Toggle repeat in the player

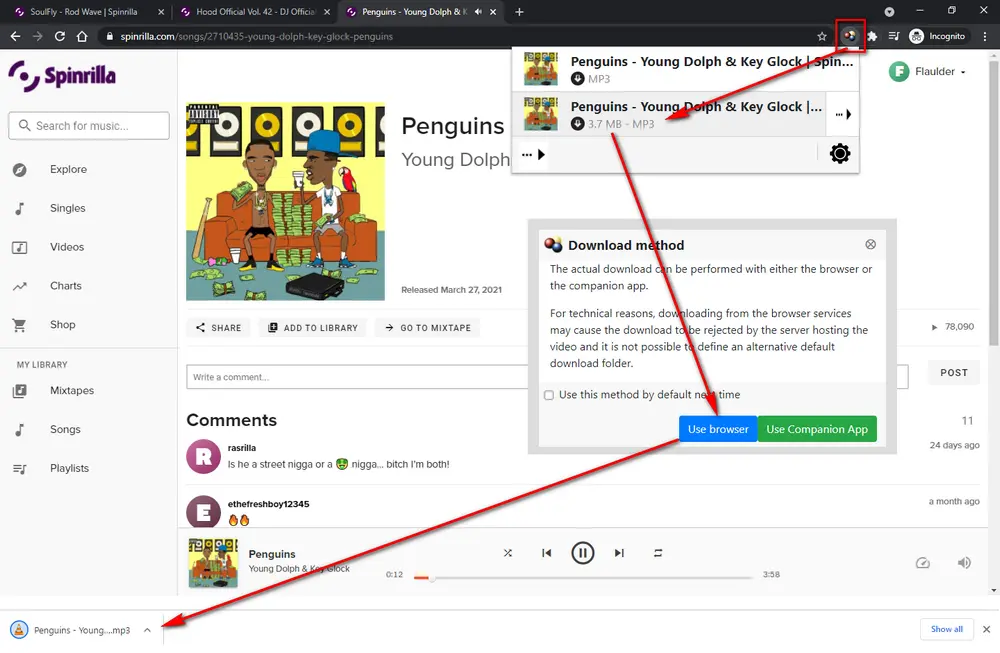pyautogui.click(x=658, y=553)
